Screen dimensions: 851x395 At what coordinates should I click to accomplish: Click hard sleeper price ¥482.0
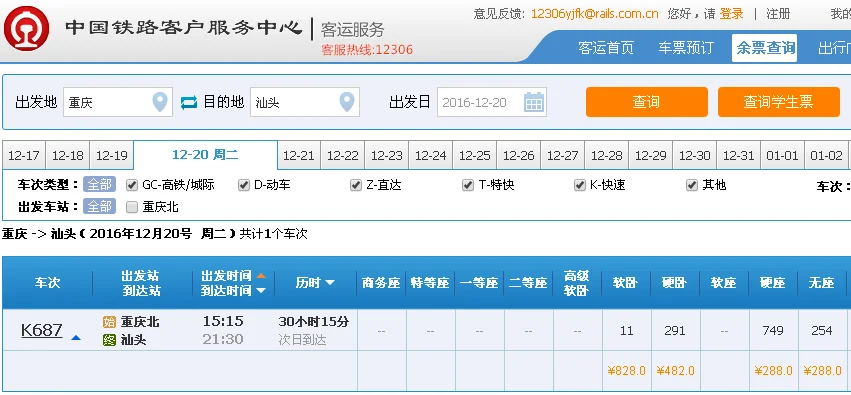click(676, 371)
